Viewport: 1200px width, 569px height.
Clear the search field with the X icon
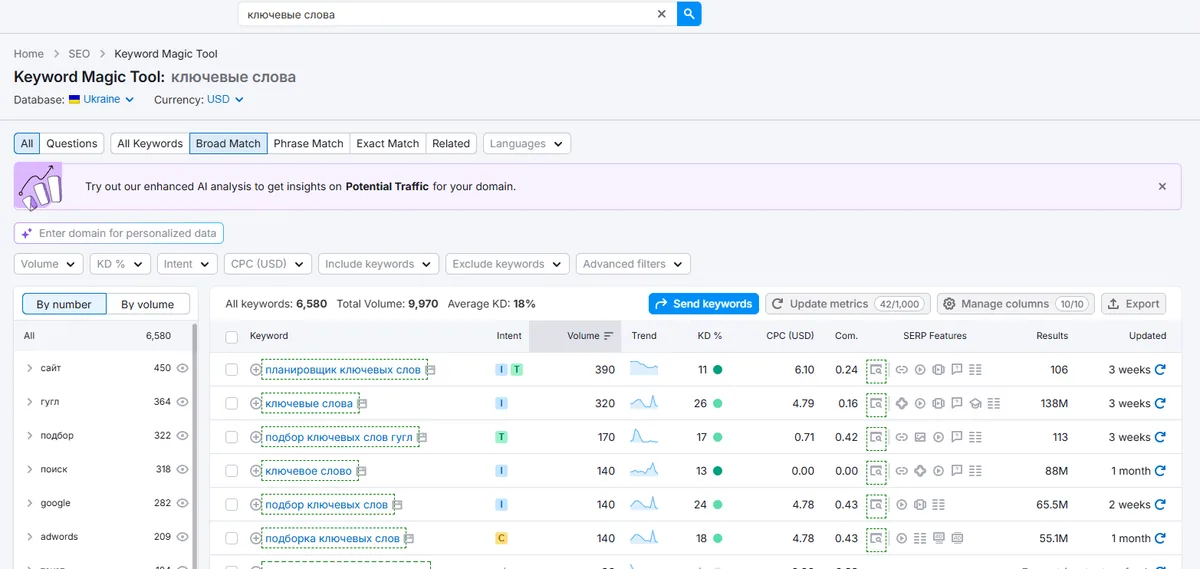661,14
